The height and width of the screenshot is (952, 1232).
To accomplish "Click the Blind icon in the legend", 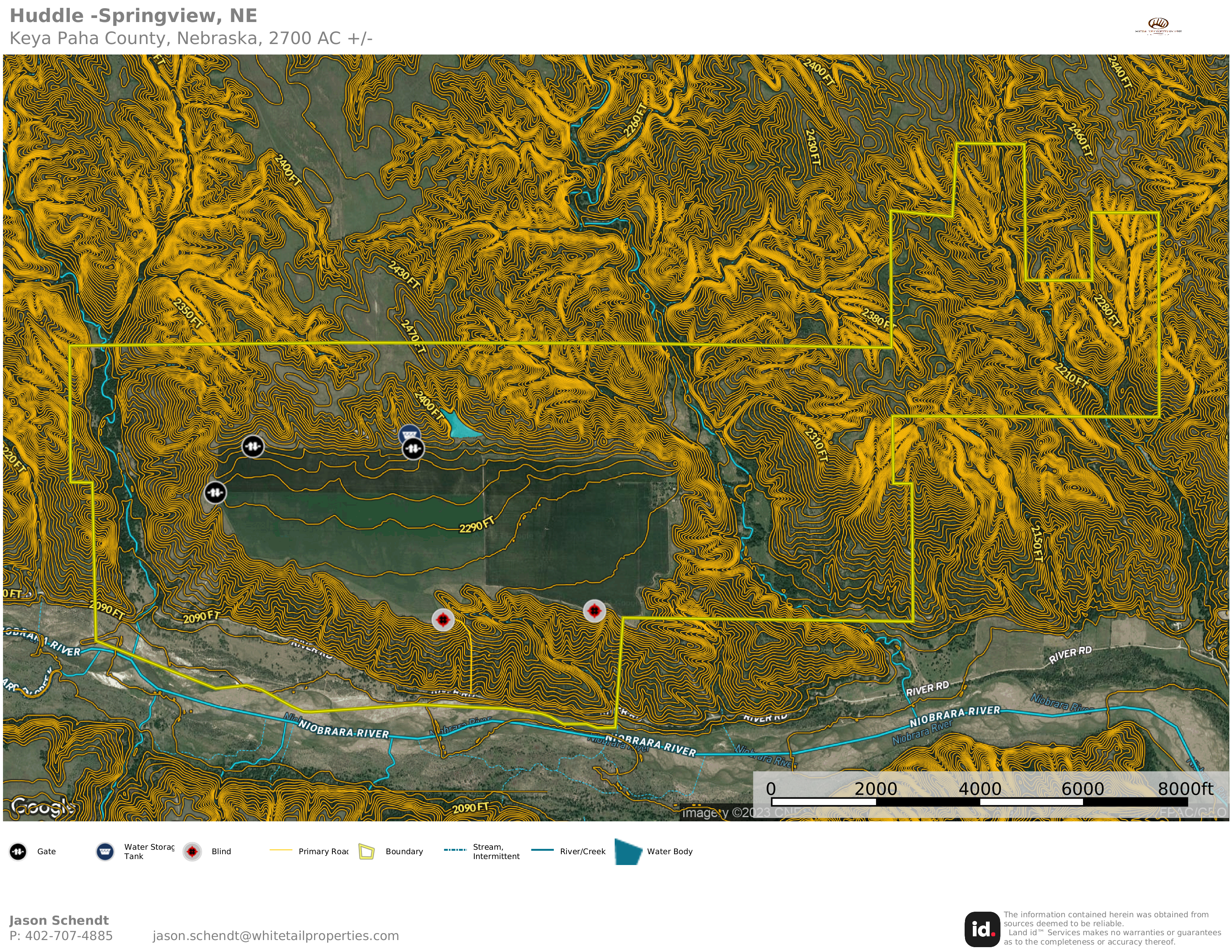I will pos(192,852).
